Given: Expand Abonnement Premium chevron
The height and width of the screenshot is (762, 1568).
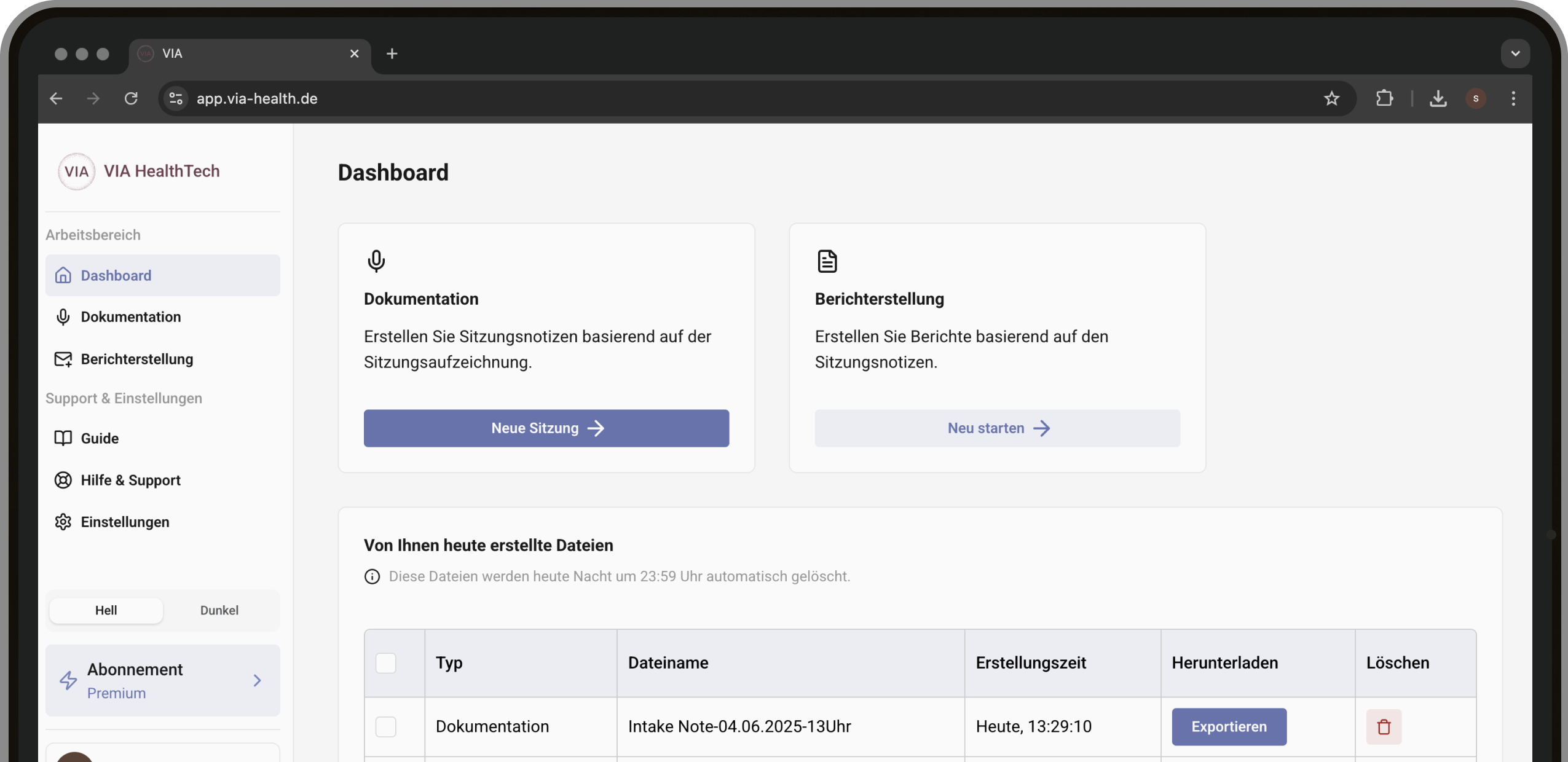Looking at the screenshot, I should click(257, 680).
